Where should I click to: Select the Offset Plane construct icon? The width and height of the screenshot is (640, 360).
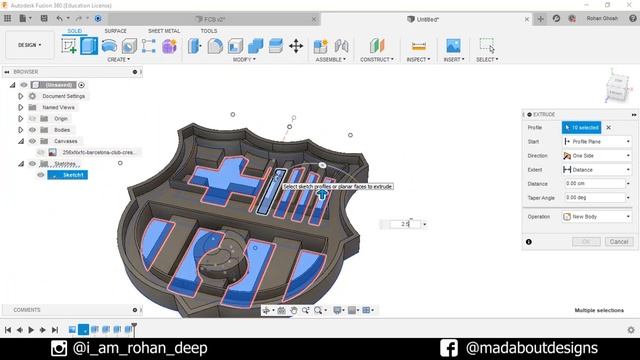point(377,46)
